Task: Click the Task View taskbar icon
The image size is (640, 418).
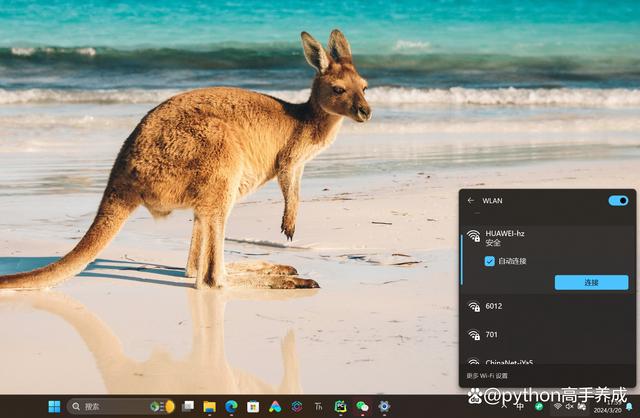Action: click(x=188, y=407)
